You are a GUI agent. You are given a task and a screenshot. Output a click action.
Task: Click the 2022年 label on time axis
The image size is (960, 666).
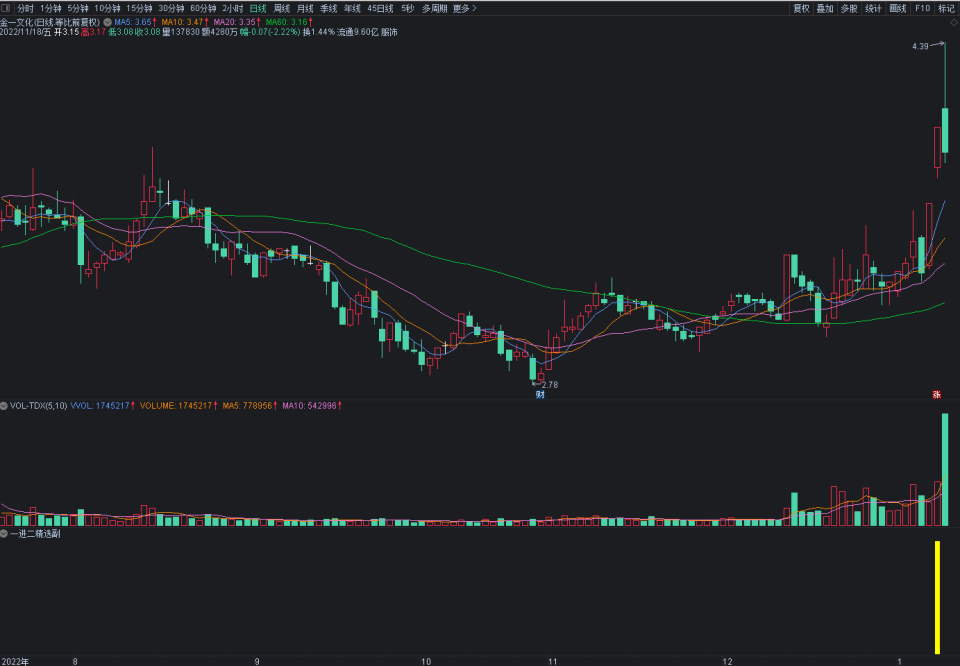pos(14,662)
